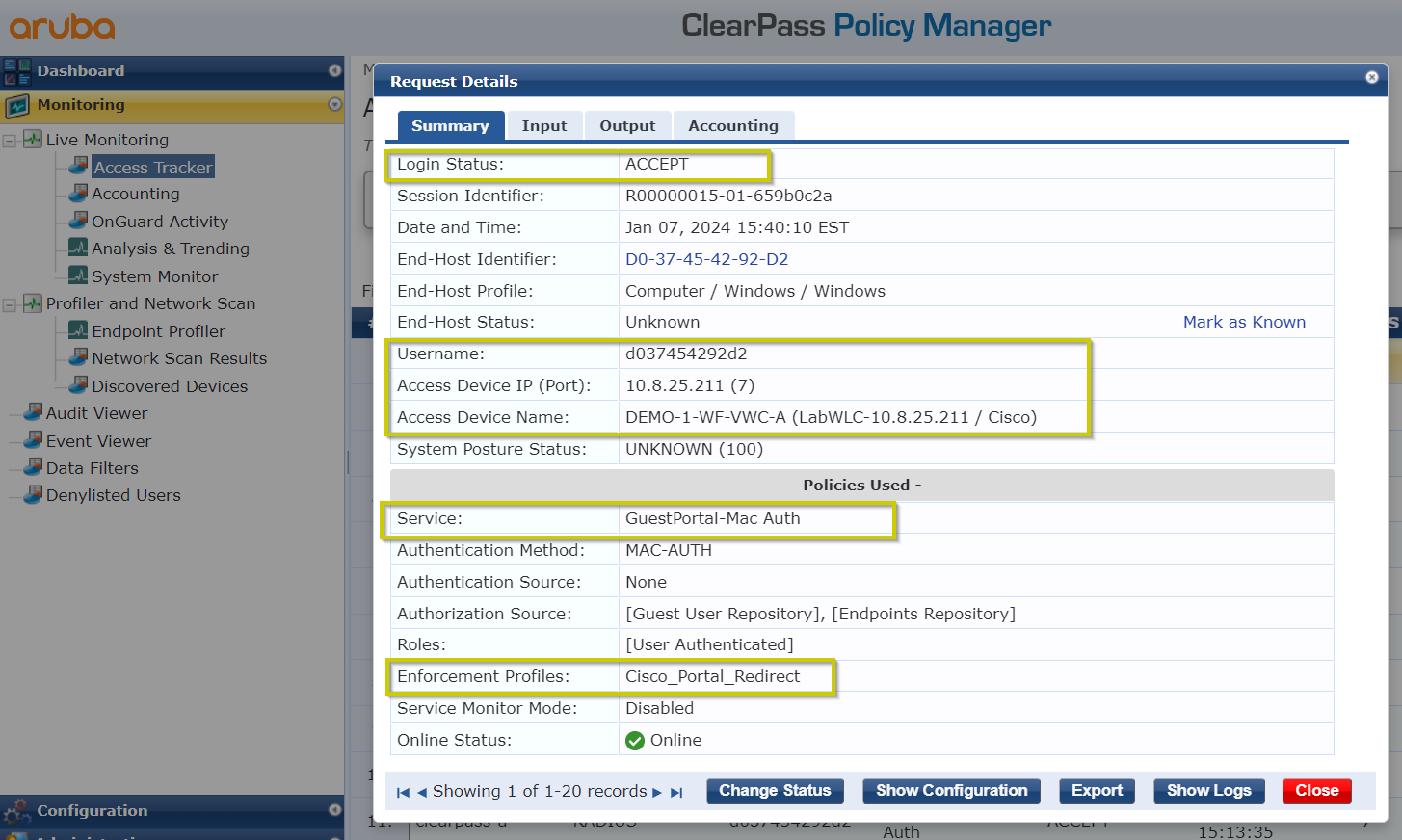Click the date Jan 07, 2024 15:40:10 EST
This screenshot has height=840, width=1402.
coord(737,227)
